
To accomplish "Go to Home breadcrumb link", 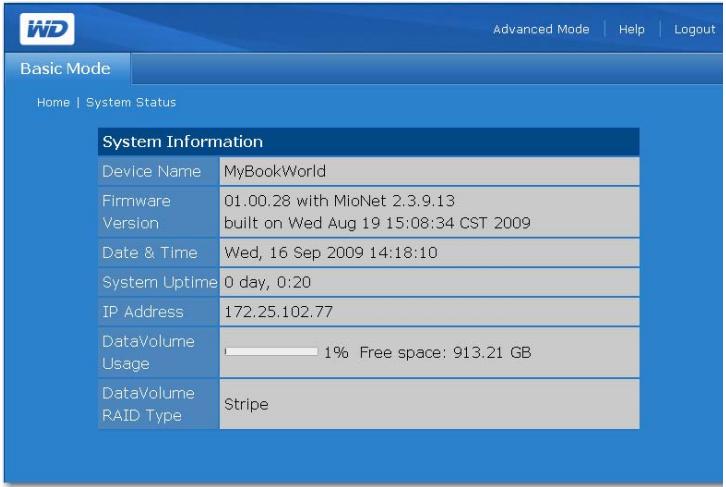I will click(53, 102).
